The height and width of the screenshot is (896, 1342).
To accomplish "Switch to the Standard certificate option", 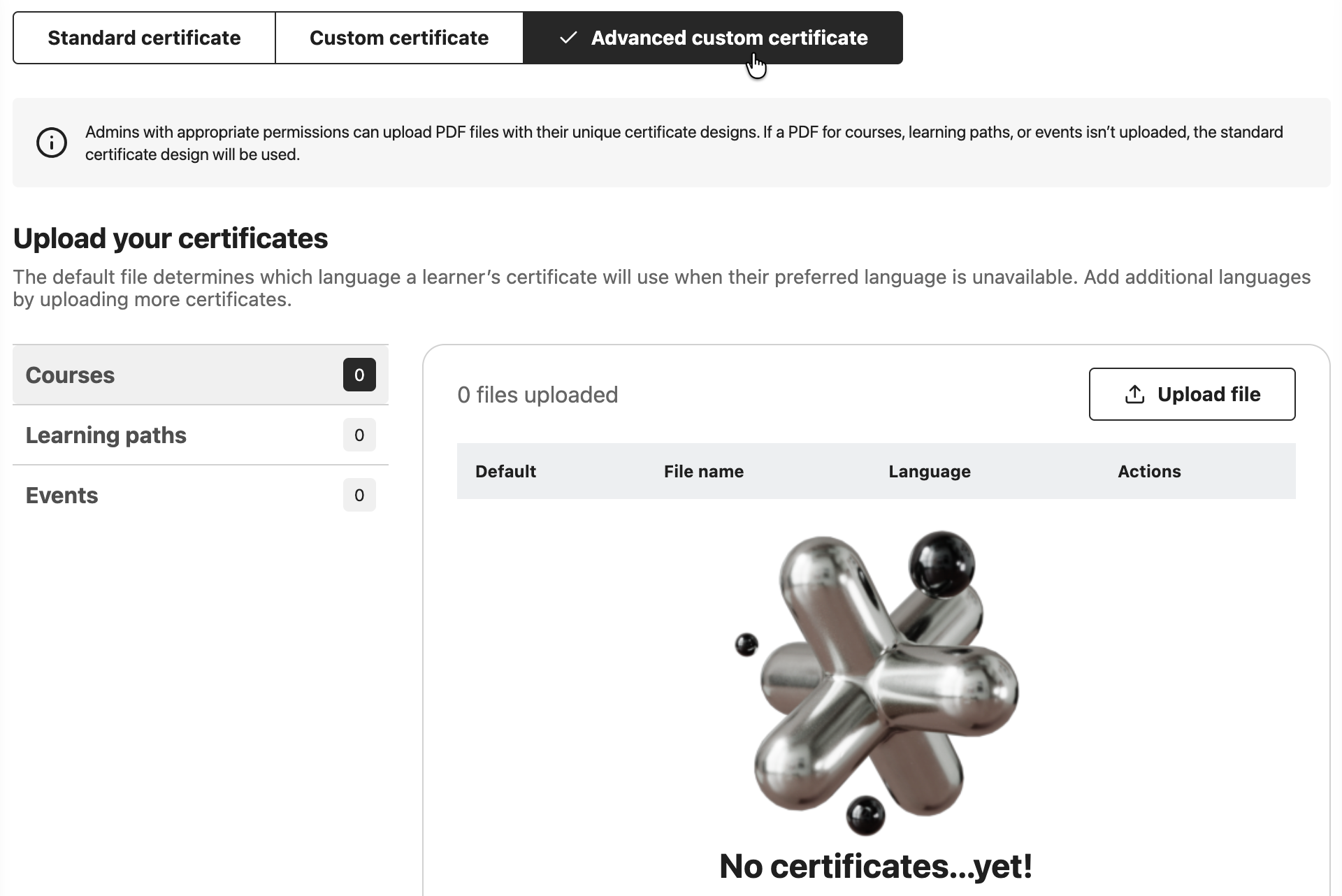I will (144, 38).
